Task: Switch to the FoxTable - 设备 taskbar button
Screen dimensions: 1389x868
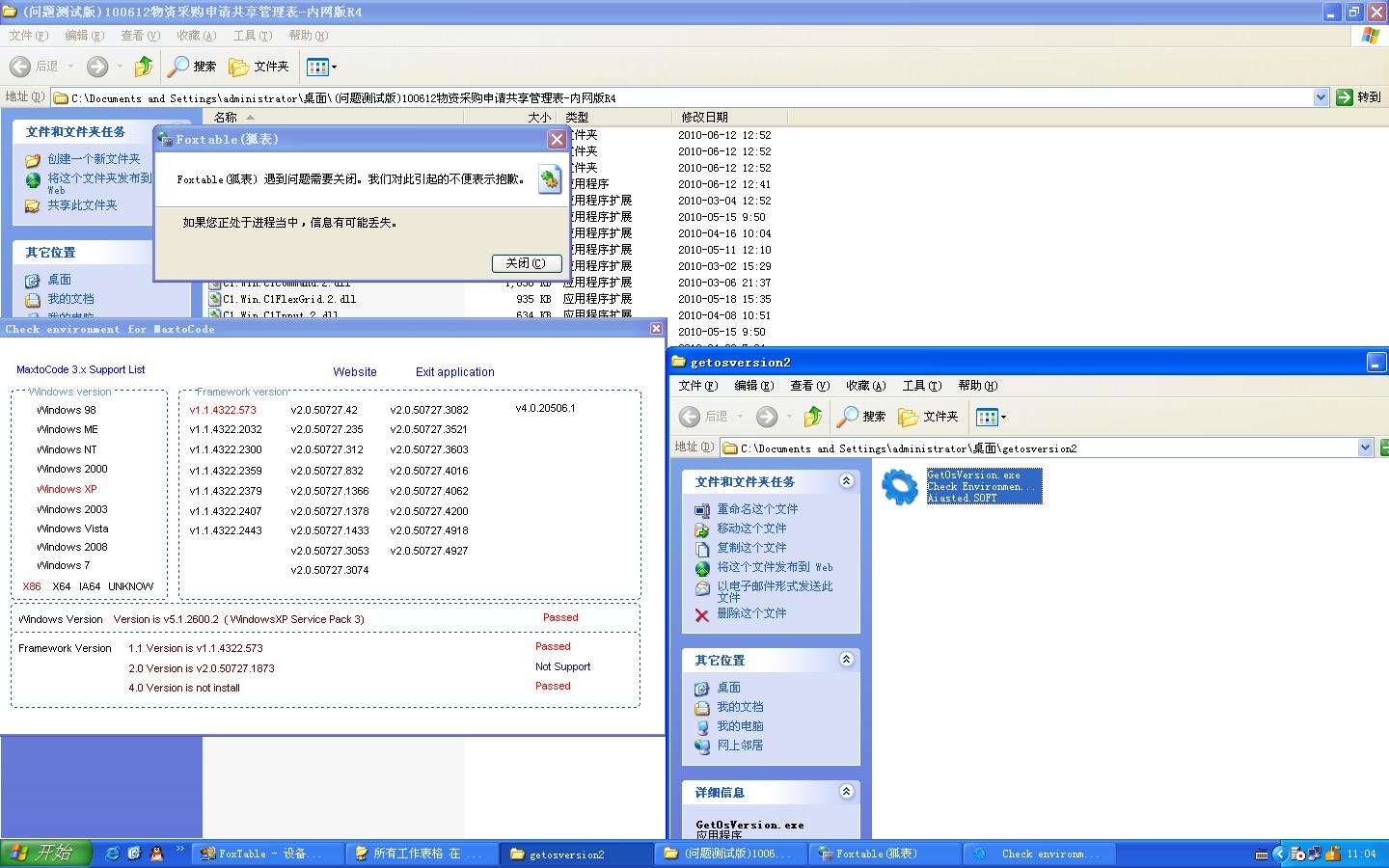Action: [269, 854]
